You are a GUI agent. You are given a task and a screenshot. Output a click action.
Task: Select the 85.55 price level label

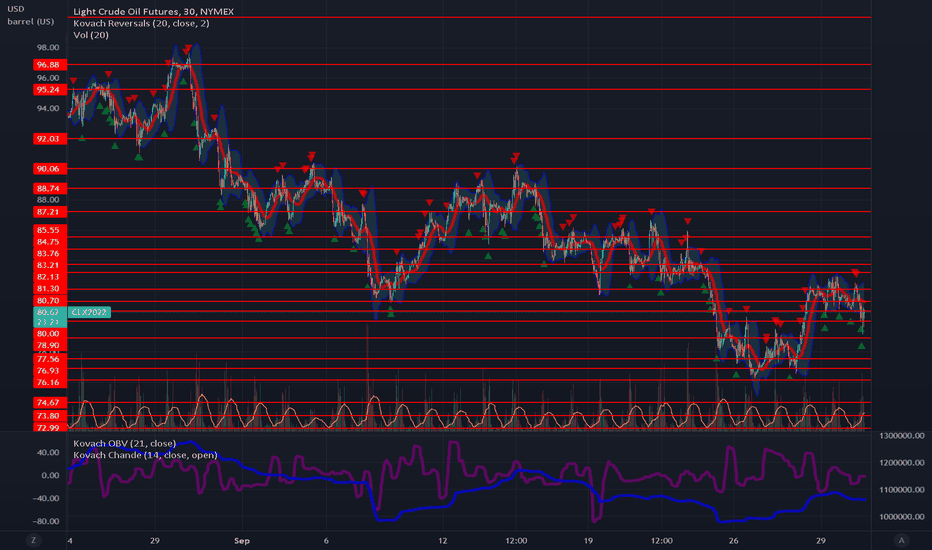coord(49,230)
